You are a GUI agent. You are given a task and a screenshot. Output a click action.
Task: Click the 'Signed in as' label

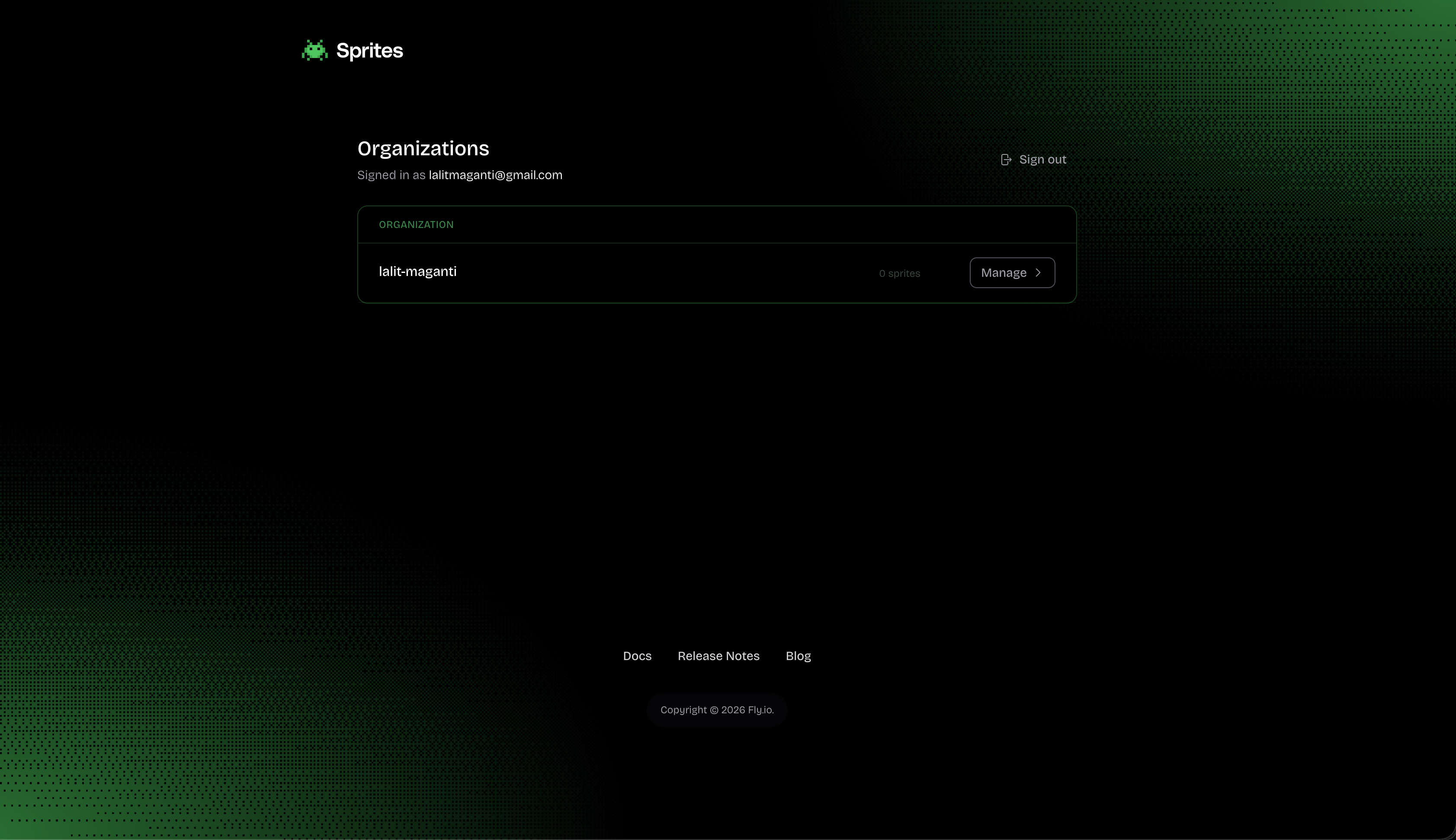coord(391,175)
